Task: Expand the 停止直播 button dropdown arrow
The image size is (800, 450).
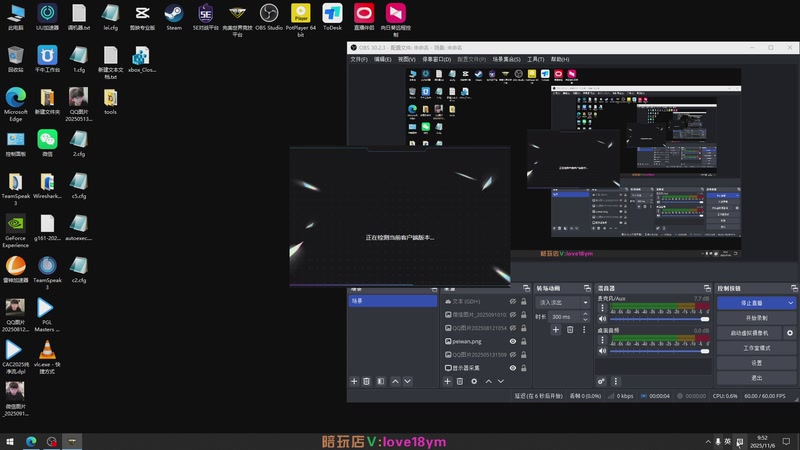Action: (x=790, y=303)
